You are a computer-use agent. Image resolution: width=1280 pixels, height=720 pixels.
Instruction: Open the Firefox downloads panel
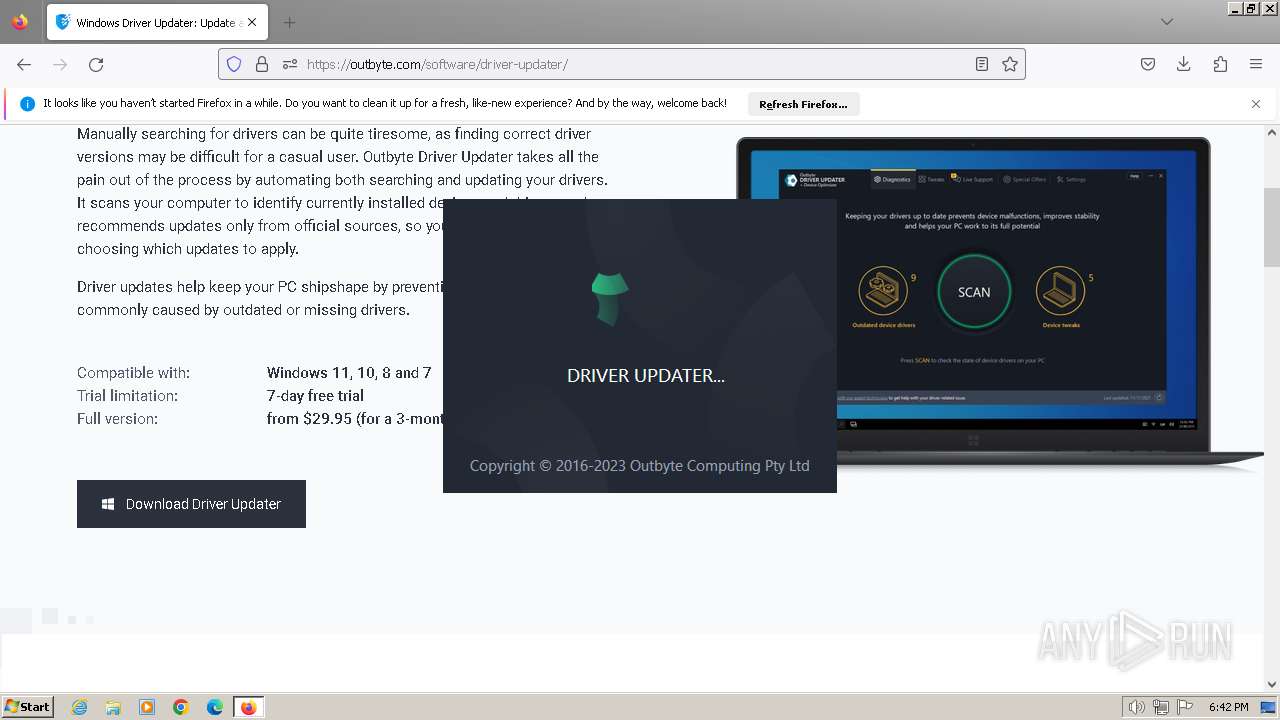pos(1184,64)
